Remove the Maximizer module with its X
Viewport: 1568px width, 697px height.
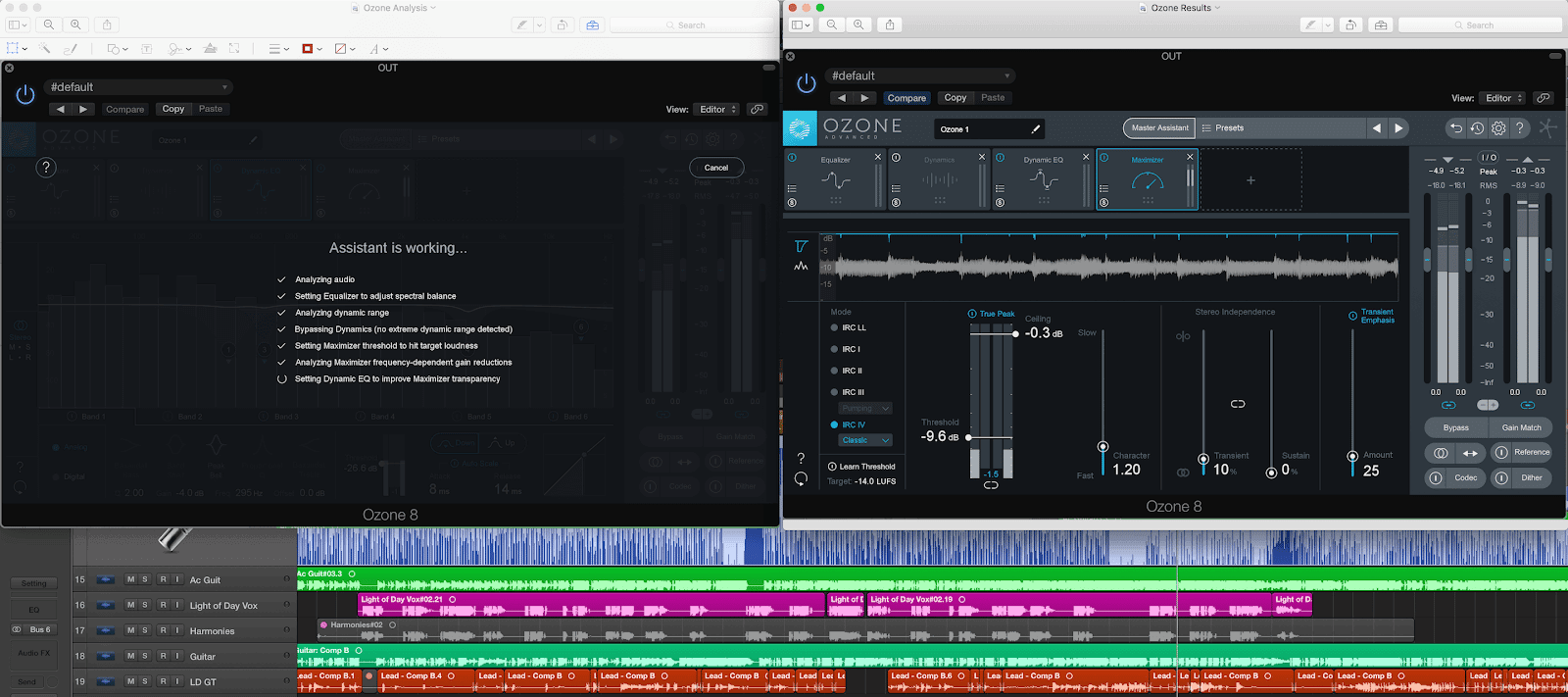pyautogui.click(x=1190, y=157)
